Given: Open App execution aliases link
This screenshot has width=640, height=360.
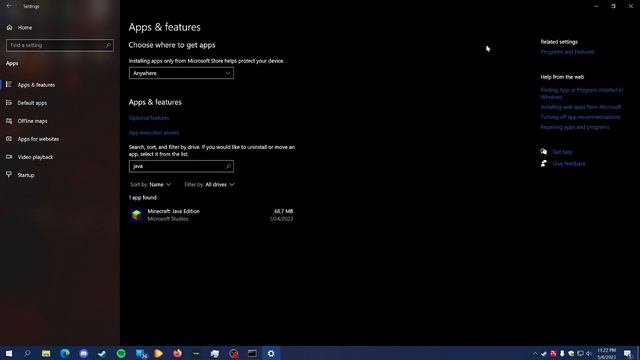Looking at the screenshot, I should click(154, 133).
